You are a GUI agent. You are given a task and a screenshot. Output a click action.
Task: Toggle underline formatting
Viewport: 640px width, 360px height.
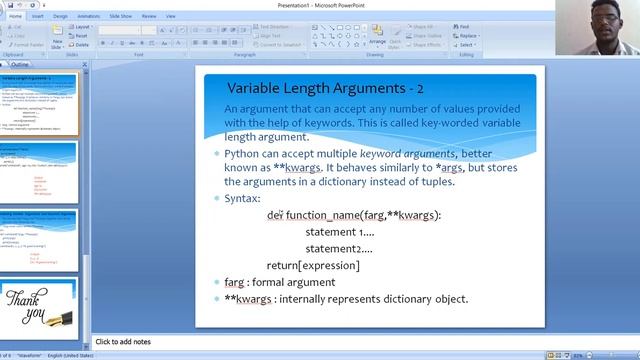click(122, 43)
